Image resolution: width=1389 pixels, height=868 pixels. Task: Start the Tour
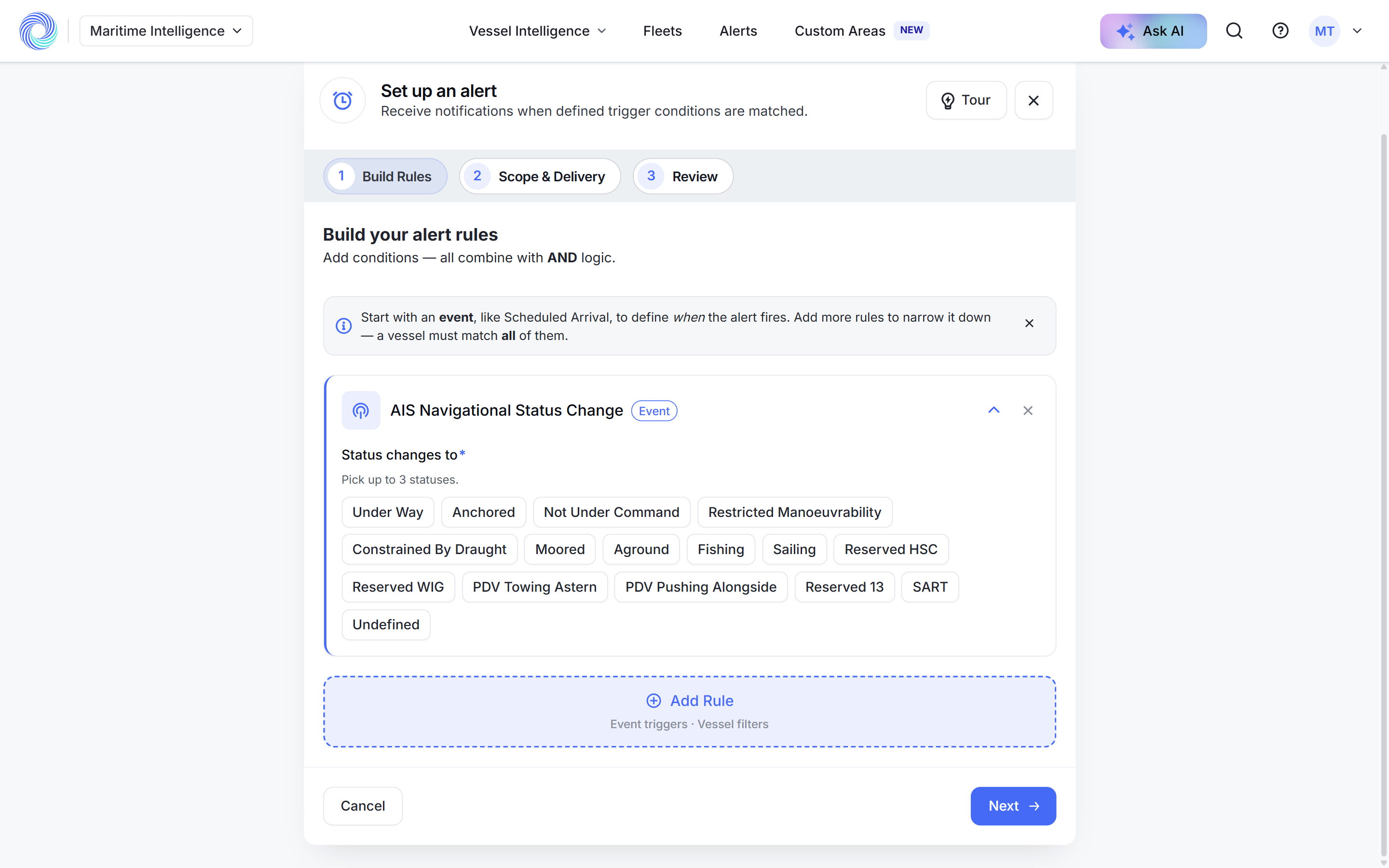click(x=966, y=100)
